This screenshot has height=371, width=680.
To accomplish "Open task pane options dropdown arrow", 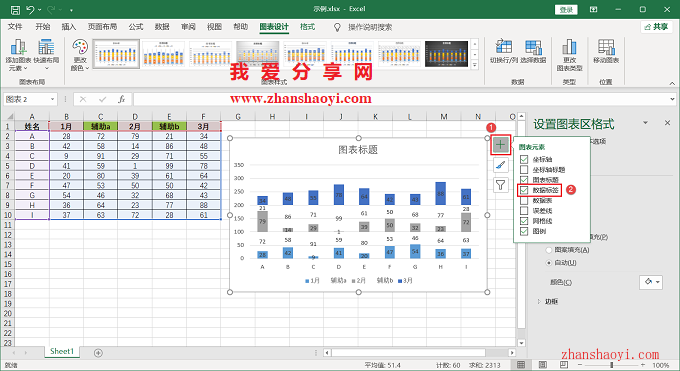I will point(645,123).
